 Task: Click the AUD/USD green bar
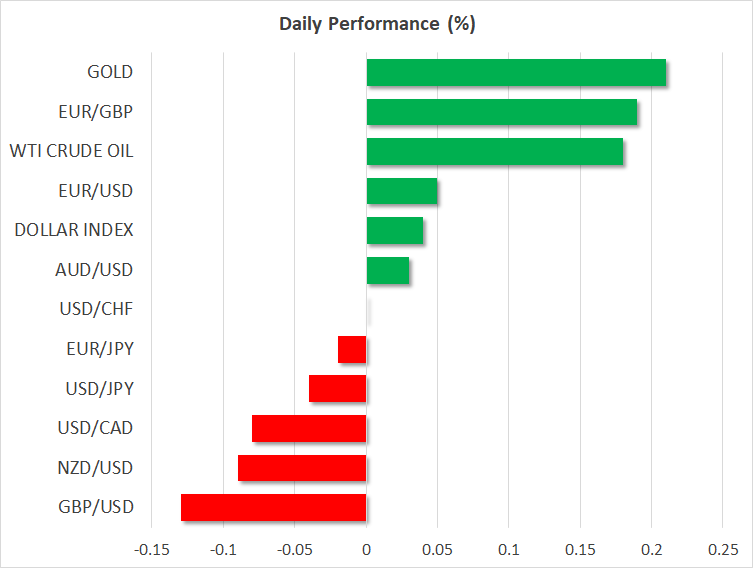388,270
